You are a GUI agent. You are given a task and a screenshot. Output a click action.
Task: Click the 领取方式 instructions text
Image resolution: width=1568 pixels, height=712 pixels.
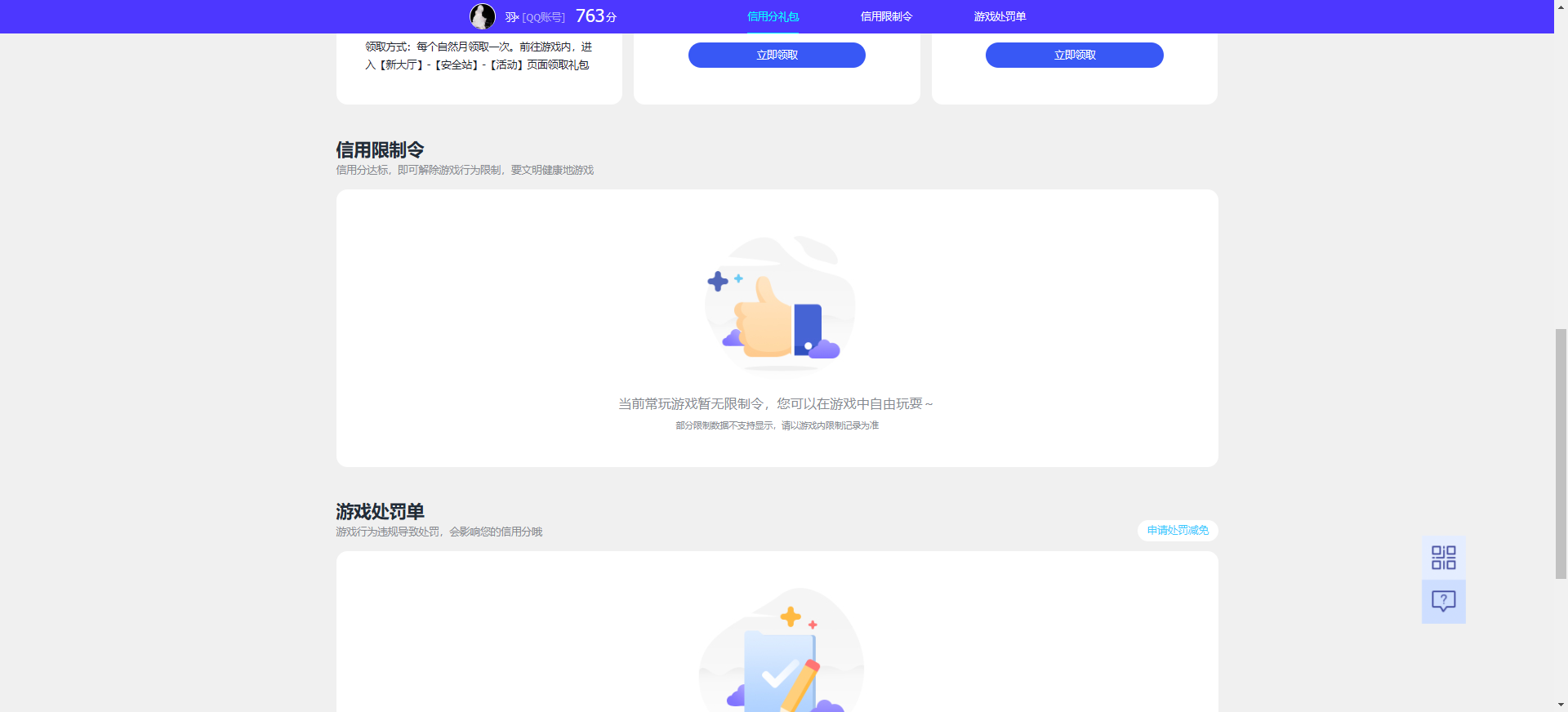[x=479, y=56]
